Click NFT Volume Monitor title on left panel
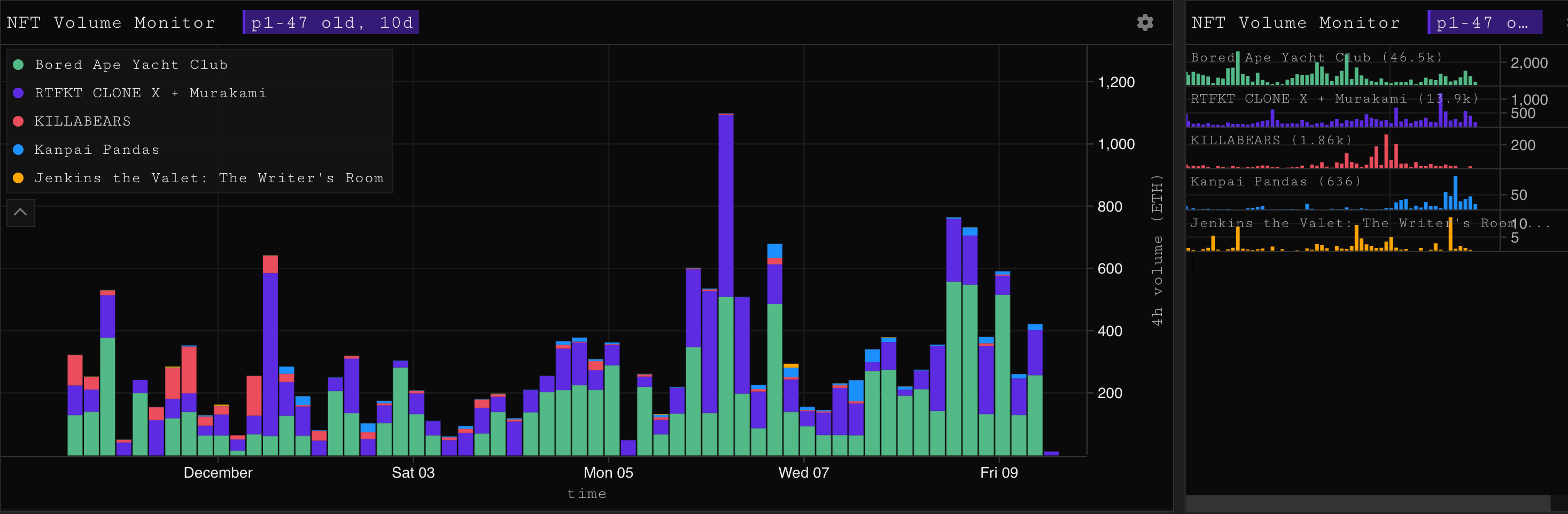 click(111, 22)
